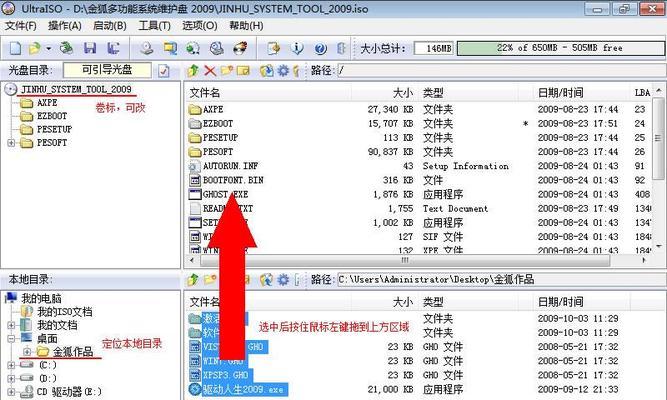The image size is (667, 400).
Task: Expand the open-file dropdown arrow in toolbar
Action: 48,49
